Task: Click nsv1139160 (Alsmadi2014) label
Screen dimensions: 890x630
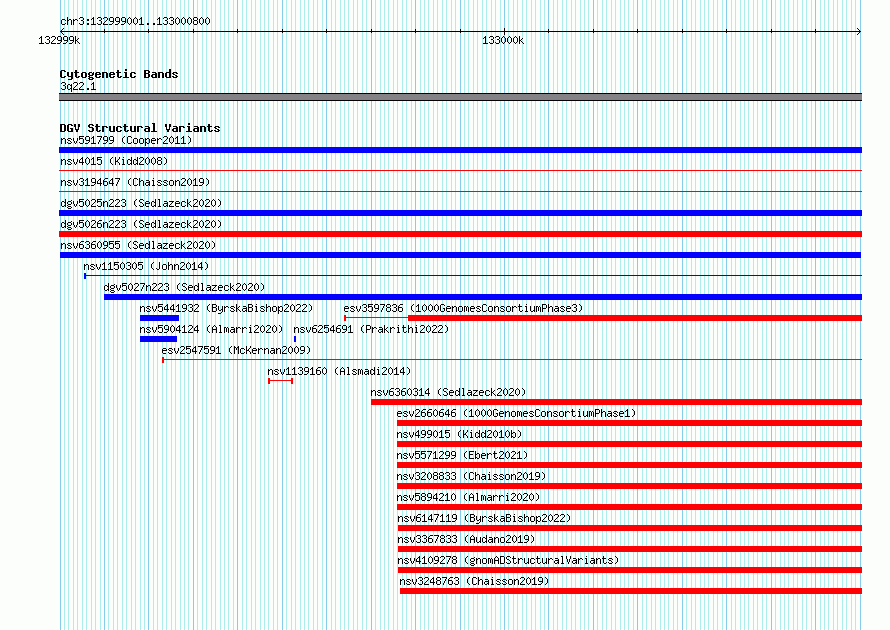Action: 339,371
